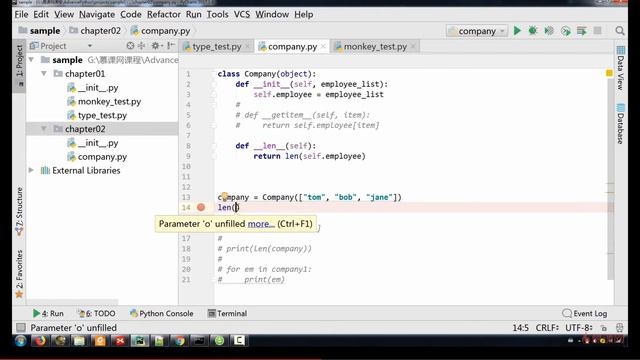This screenshot has height=360, width=640.
Task: Open the Navigate menu
Action: 97,14
